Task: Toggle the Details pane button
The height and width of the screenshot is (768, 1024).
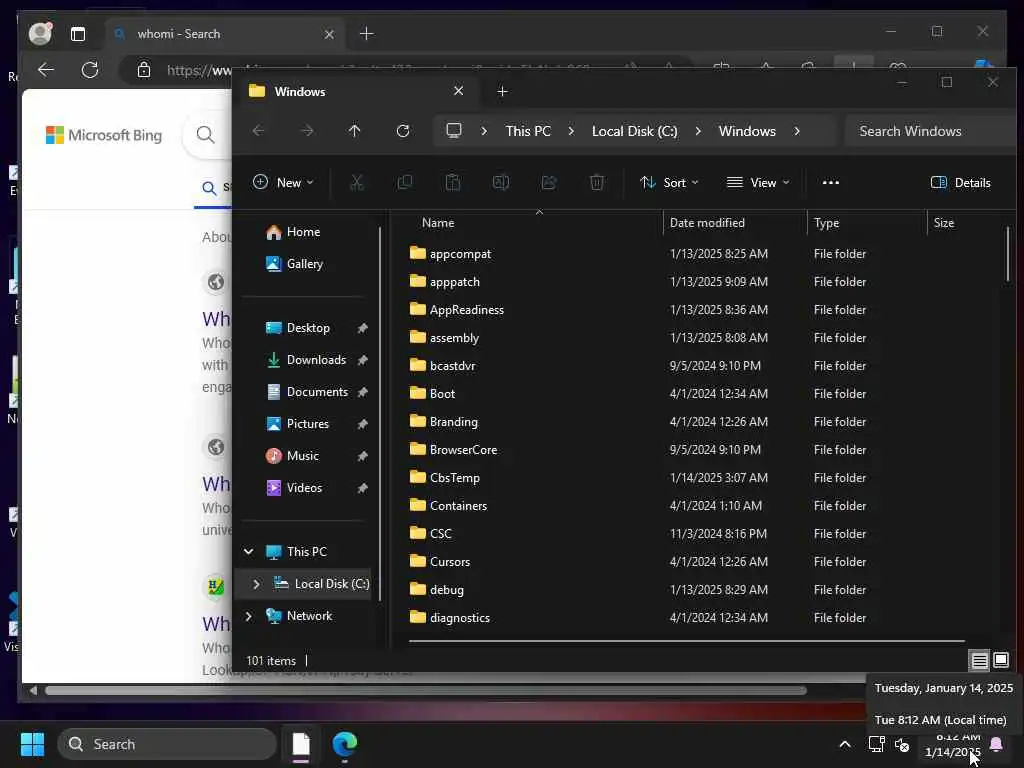Action: tap(961, 183)
